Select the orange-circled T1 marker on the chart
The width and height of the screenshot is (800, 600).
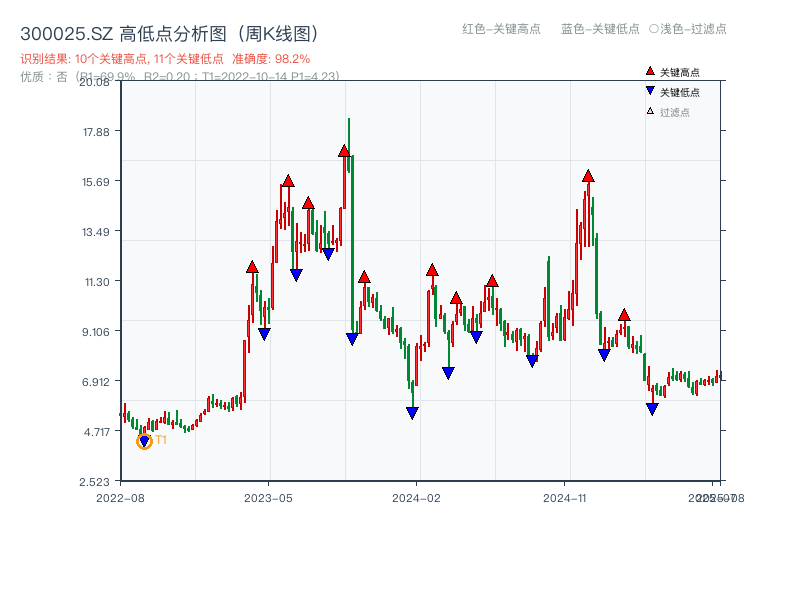point(143,440)
